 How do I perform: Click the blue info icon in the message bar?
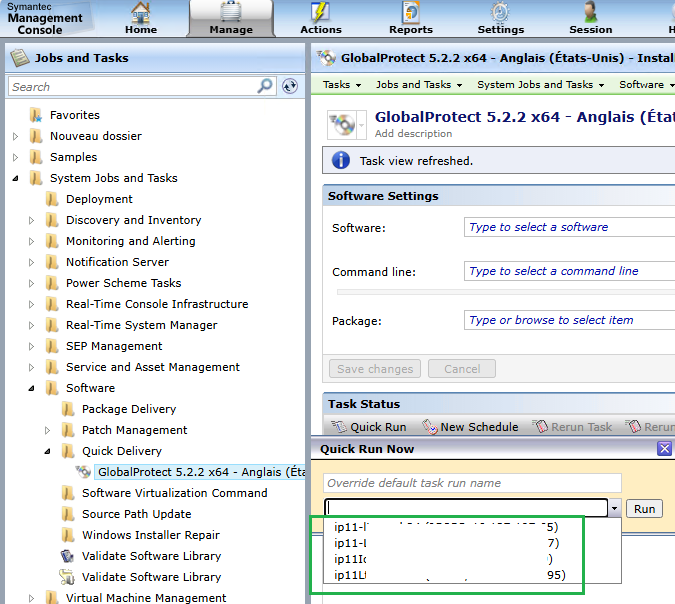pos(341,161)
